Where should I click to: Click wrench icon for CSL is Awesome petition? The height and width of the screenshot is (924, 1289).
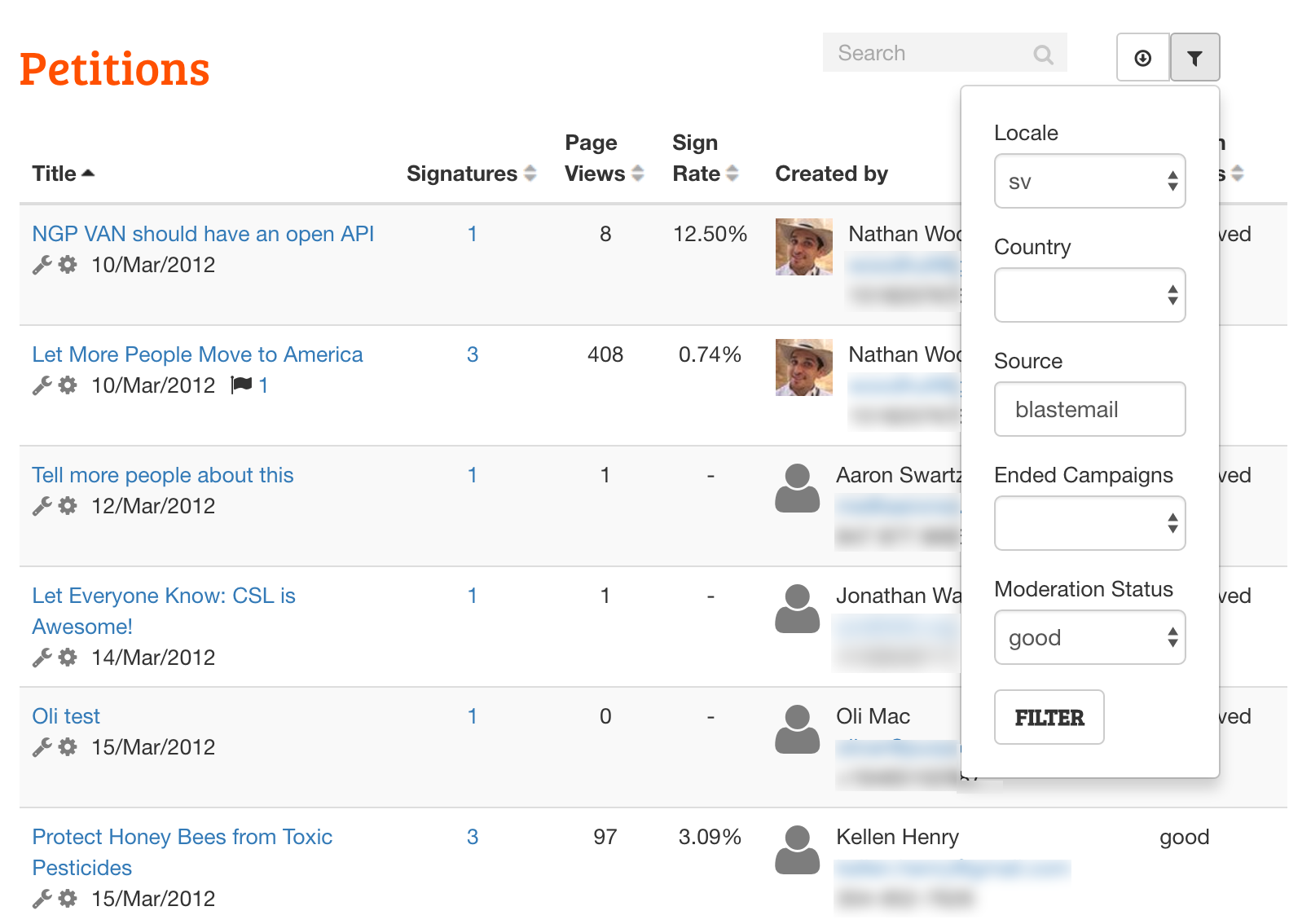(42, 658)
